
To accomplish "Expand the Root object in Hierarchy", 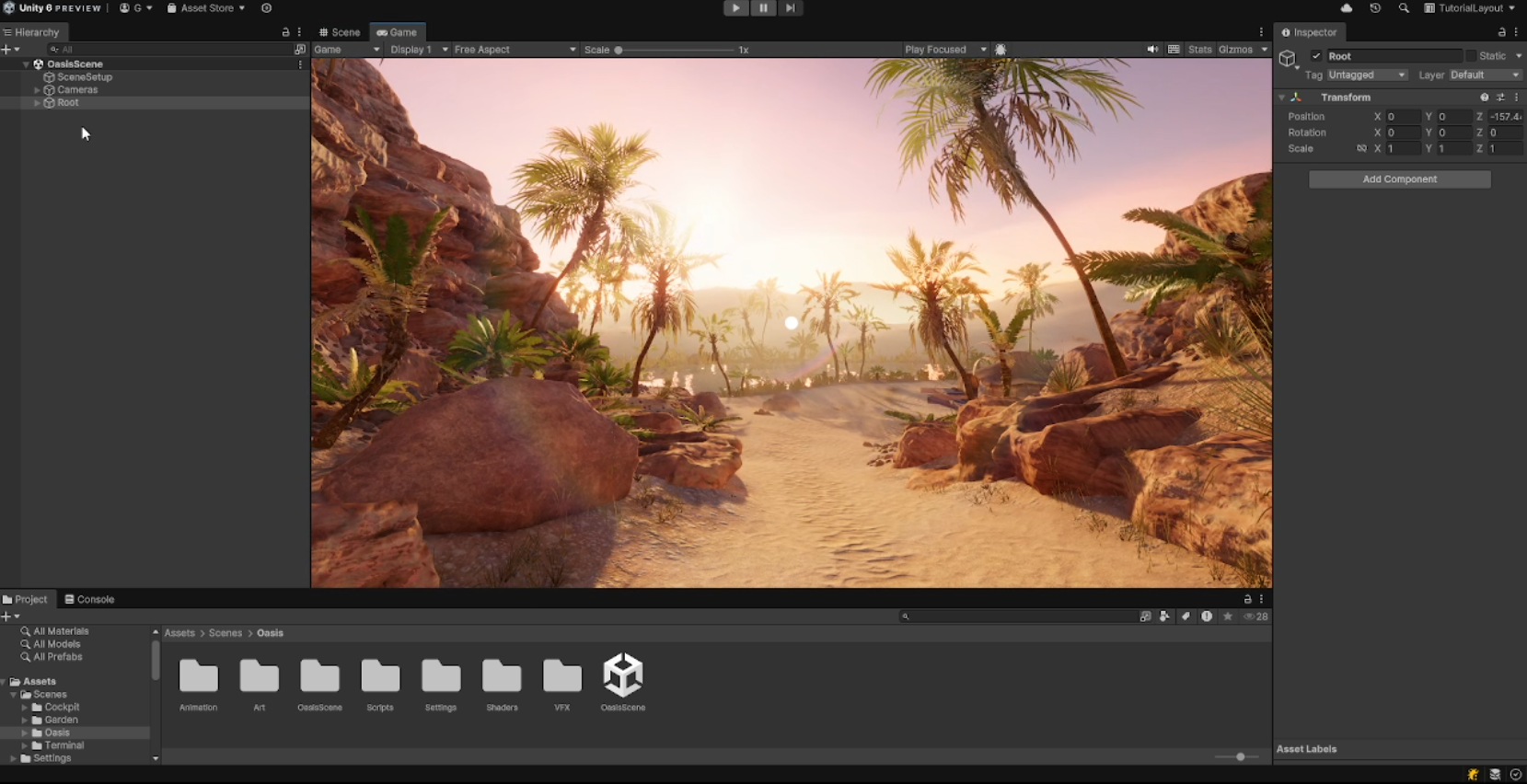I will pyautogui.click(x=37, y=103).
